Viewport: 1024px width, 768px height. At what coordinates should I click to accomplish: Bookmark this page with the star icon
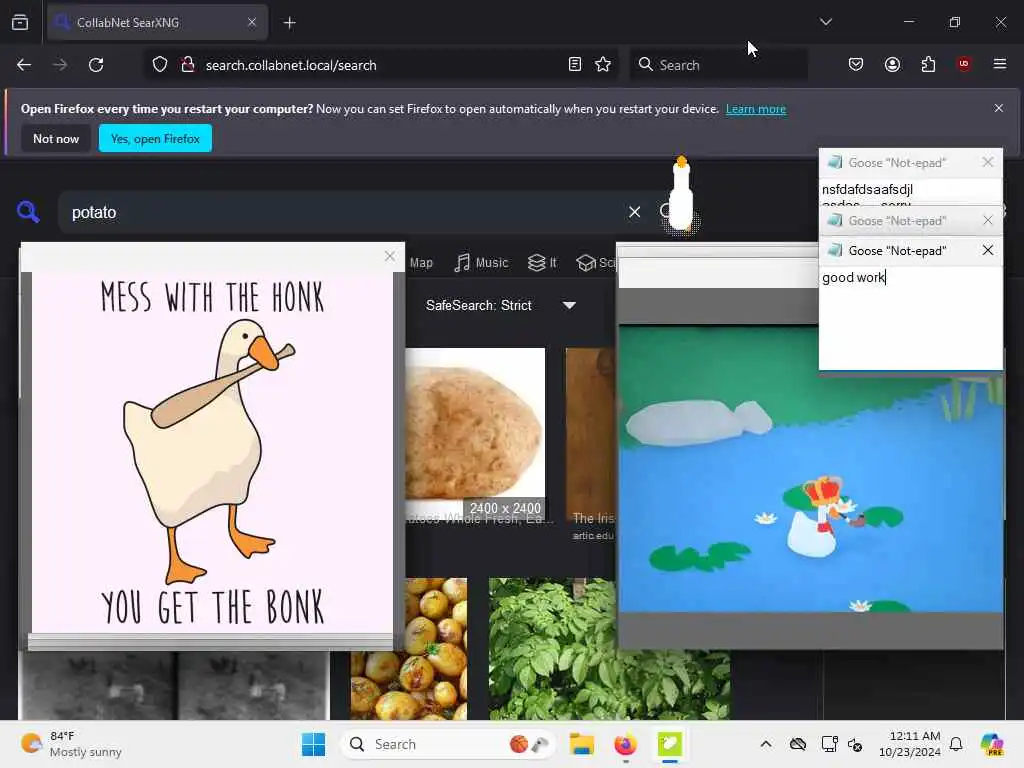[x=603, y=65]
